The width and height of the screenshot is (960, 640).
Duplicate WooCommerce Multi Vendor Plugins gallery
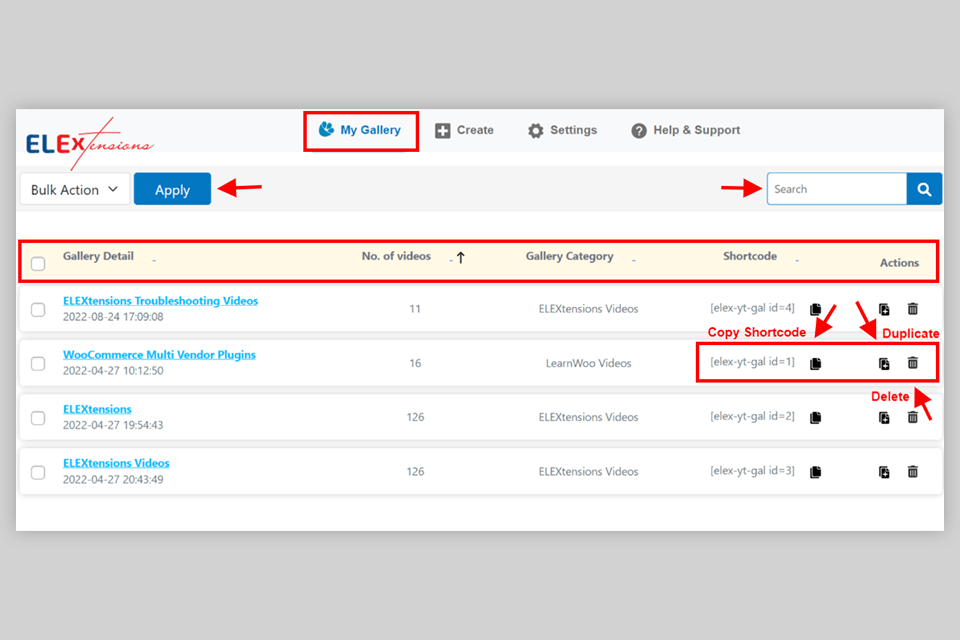pos(884,364)
